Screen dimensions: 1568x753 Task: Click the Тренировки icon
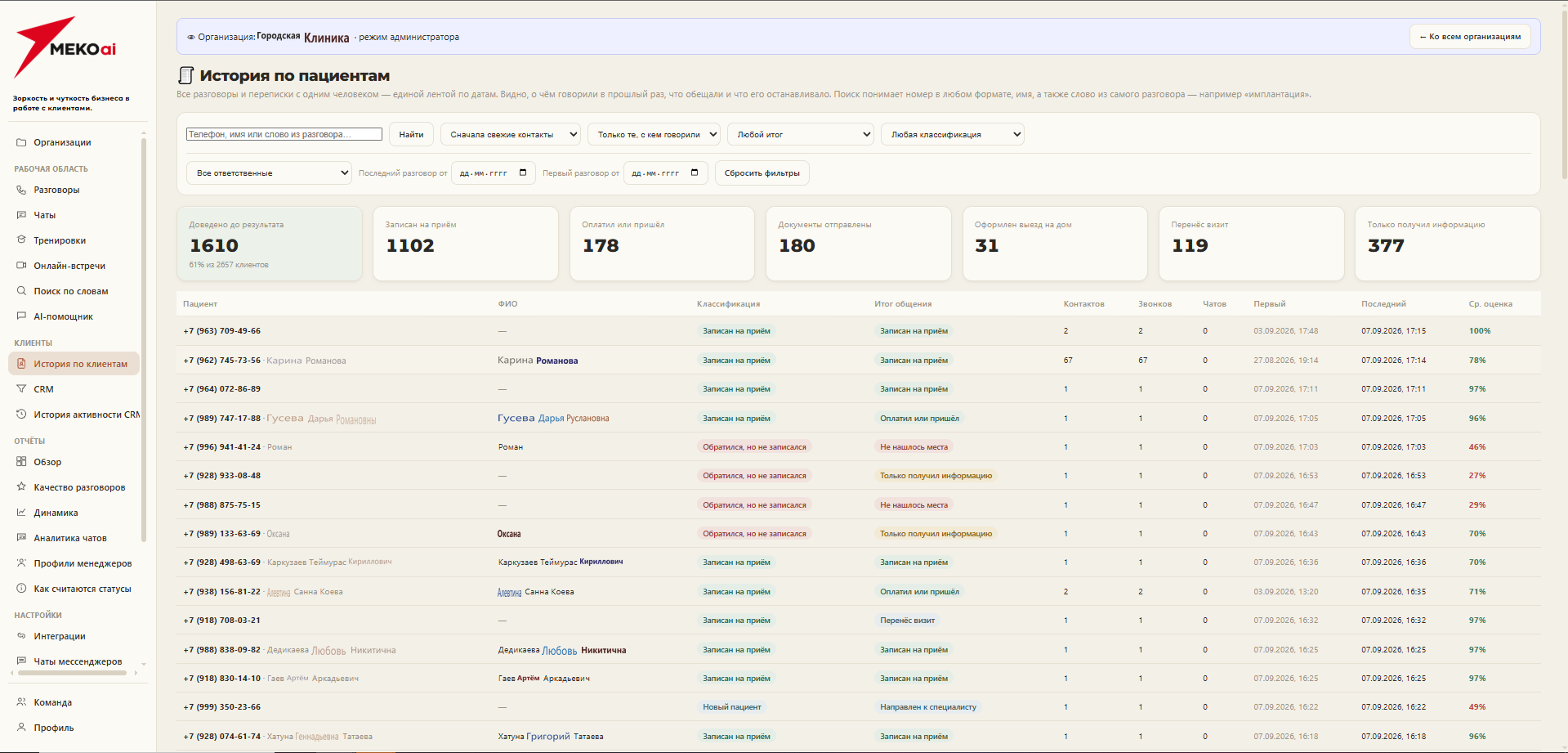(21, 240)
